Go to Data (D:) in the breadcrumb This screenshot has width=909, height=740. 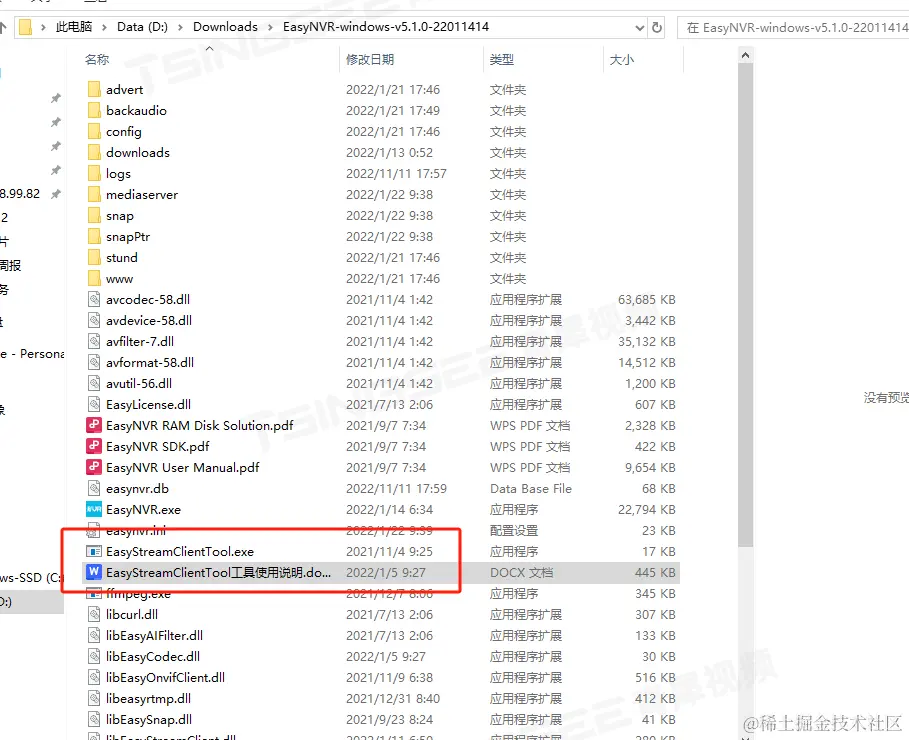142,27
